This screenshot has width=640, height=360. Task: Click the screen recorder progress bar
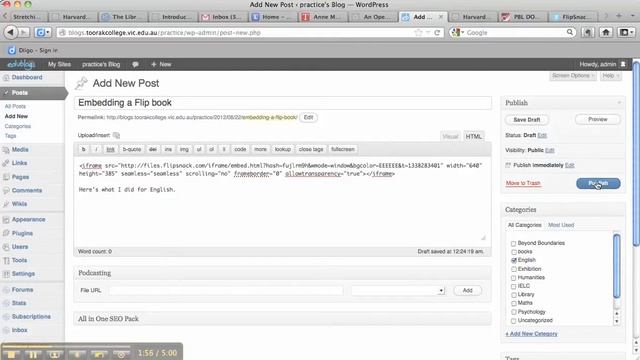(x=66, y=346)
